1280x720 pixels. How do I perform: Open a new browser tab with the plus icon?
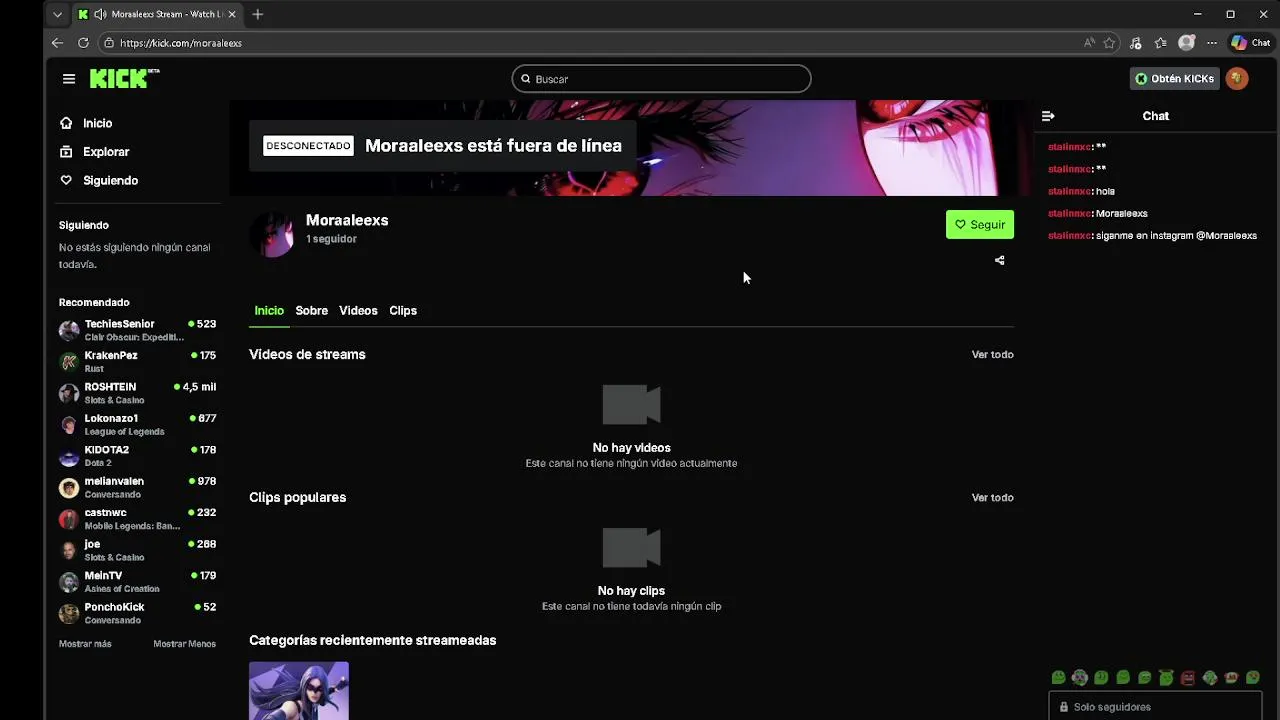point(257,14)
